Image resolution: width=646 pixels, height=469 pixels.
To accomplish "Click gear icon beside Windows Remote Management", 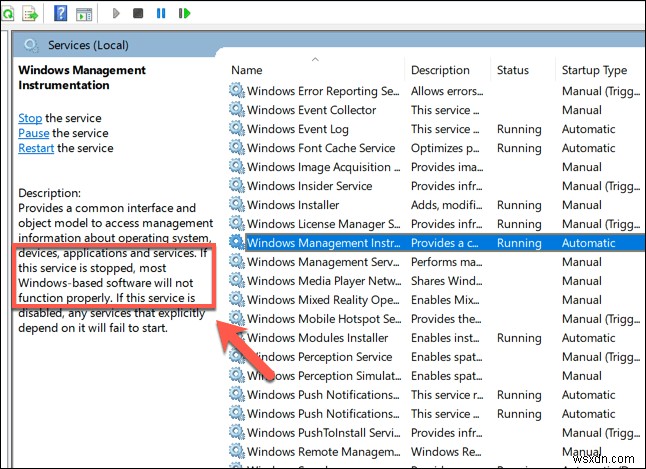I will click(236, 451).
